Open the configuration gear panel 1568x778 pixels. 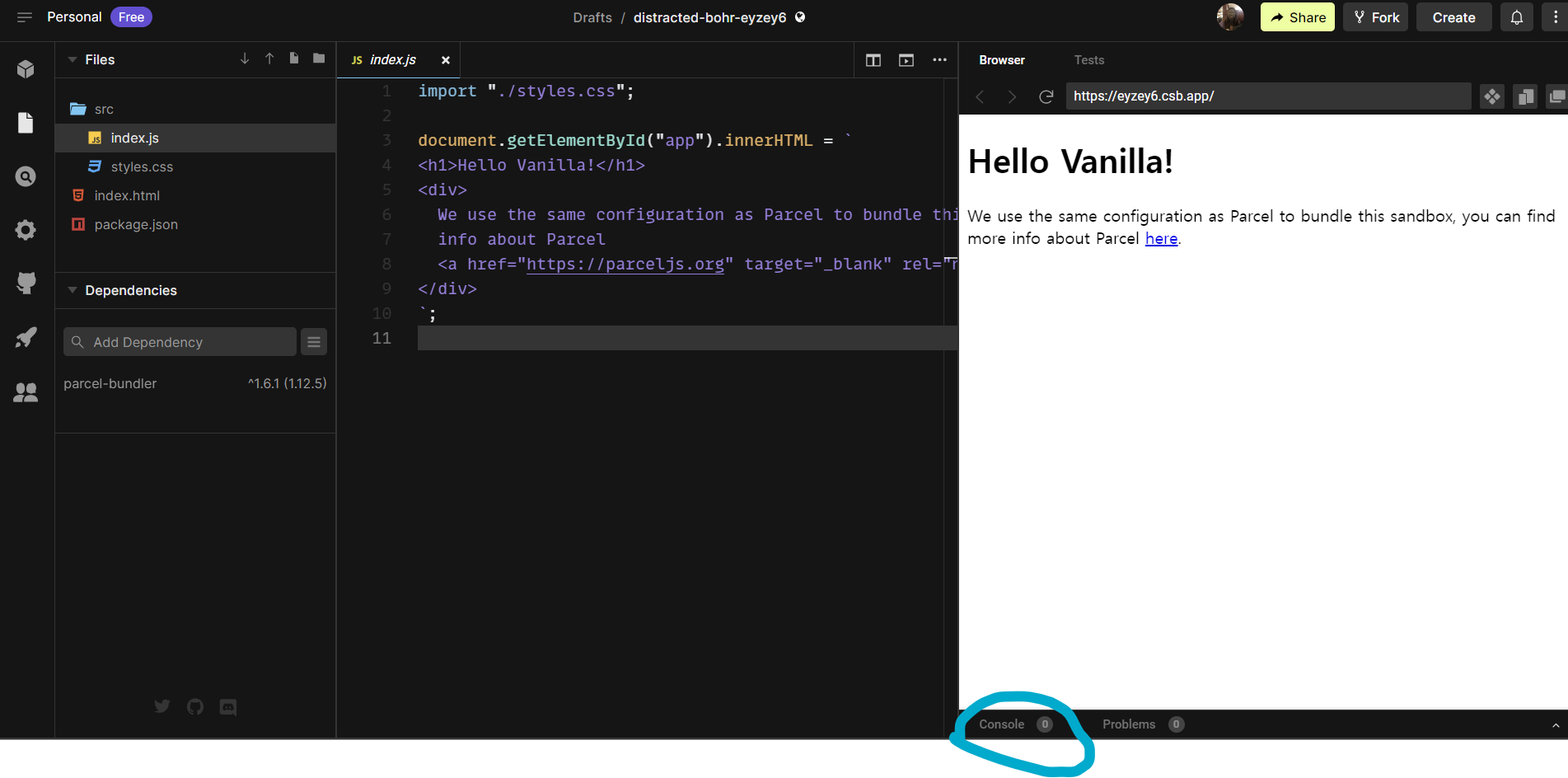(x=26, y=230)
